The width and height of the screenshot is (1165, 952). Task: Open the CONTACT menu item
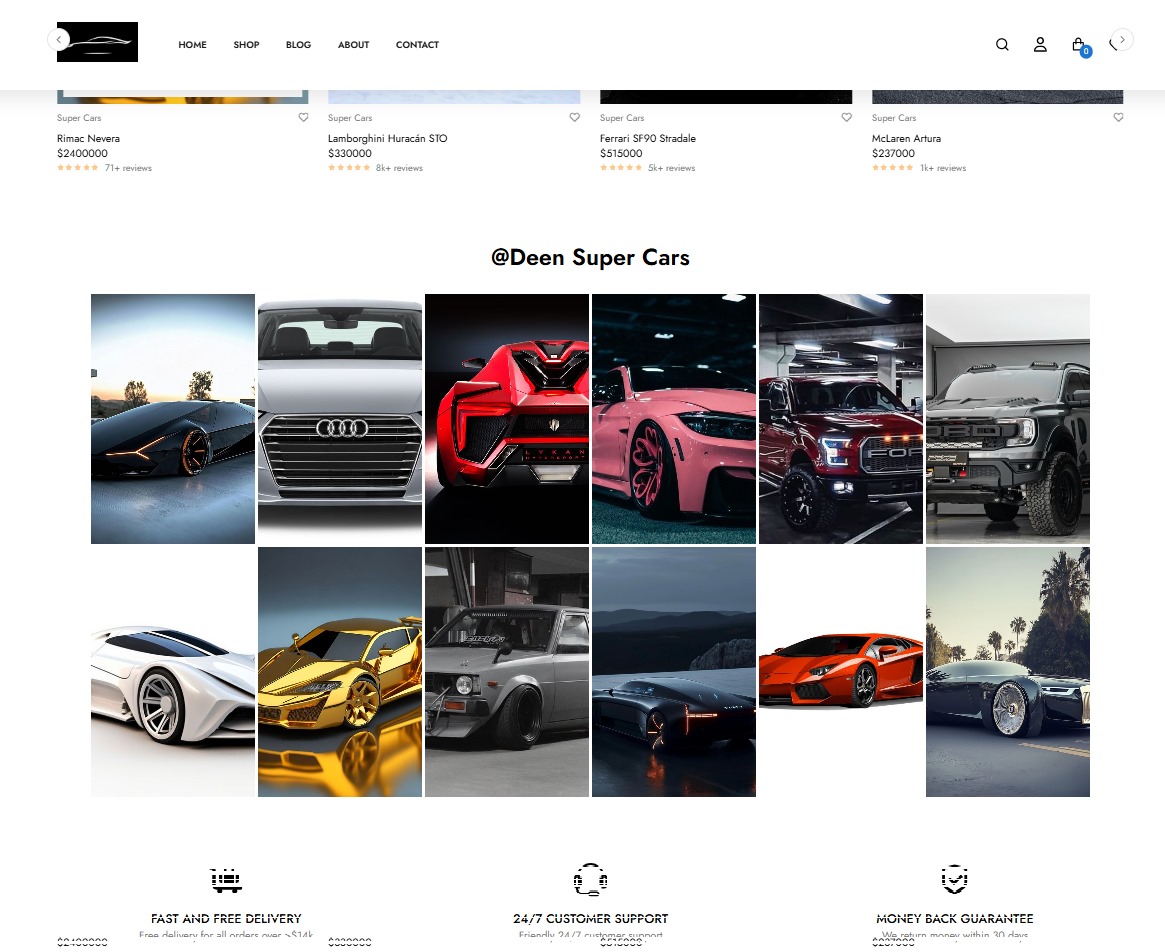418,45
